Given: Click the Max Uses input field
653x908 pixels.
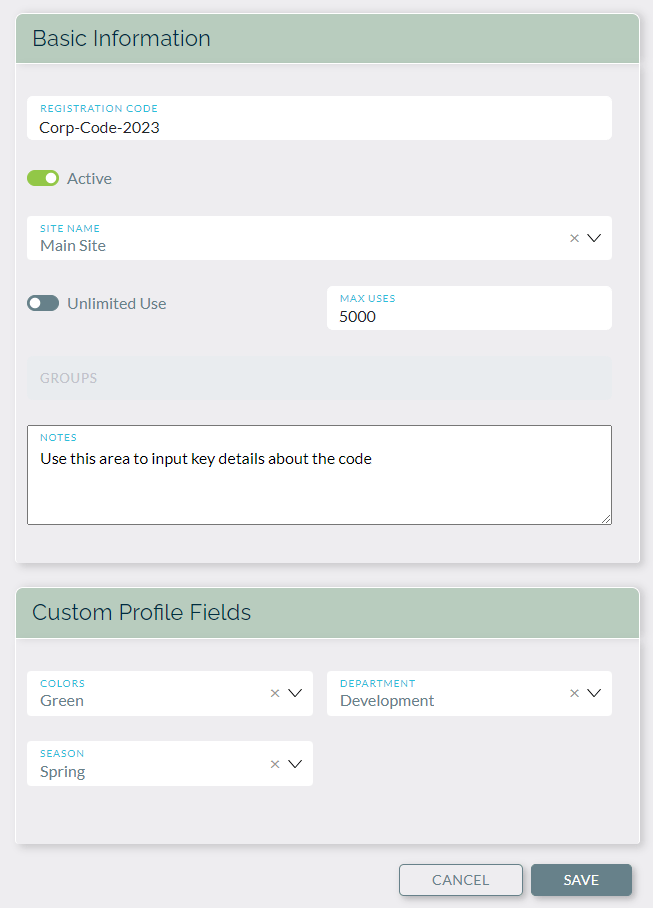Looking at the screenshot, I should point(468,316).
